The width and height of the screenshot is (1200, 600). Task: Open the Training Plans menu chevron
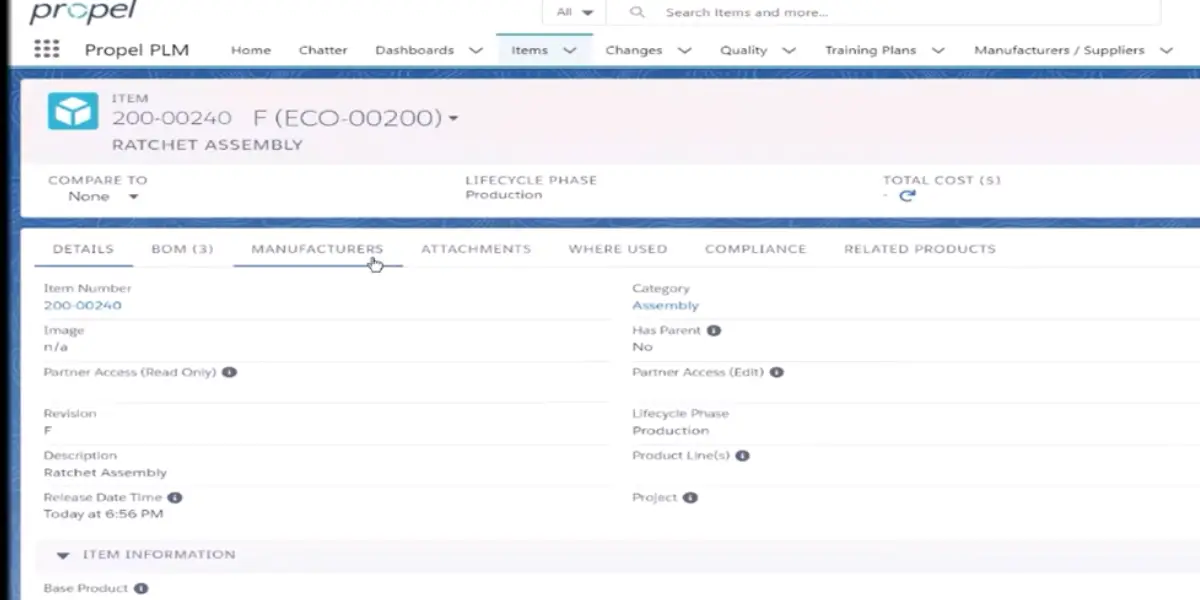[x=938, y=50]
